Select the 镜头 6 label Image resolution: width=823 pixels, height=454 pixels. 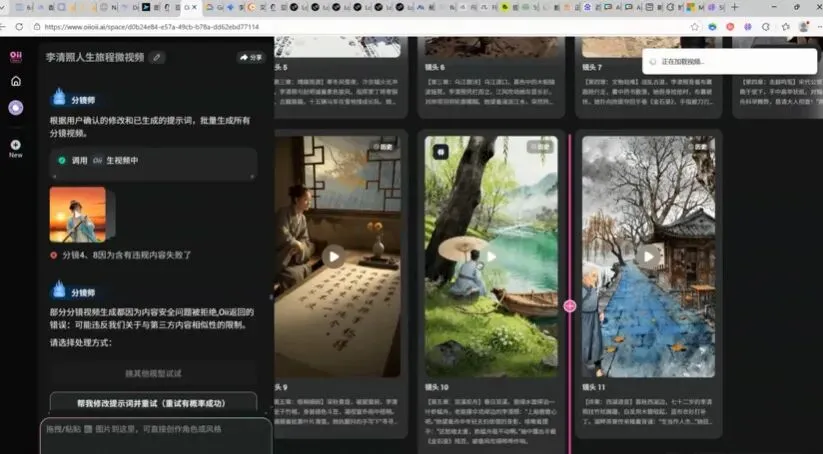point(435,67)
